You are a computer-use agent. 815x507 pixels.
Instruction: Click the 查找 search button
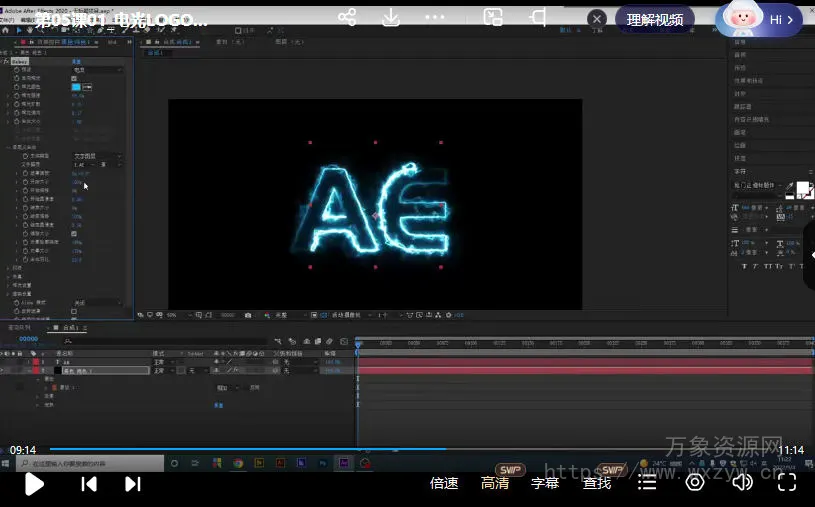tap(597, 483)
